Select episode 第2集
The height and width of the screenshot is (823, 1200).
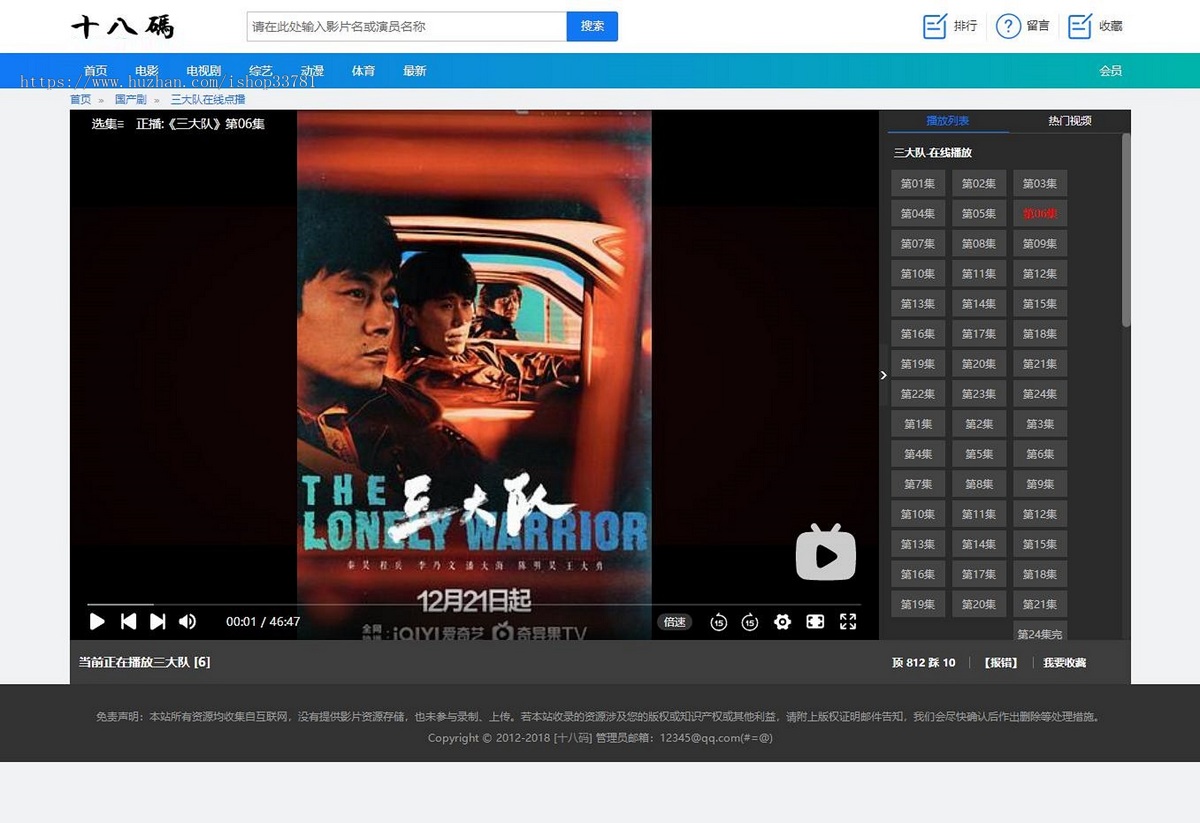(x=979, y=424)
